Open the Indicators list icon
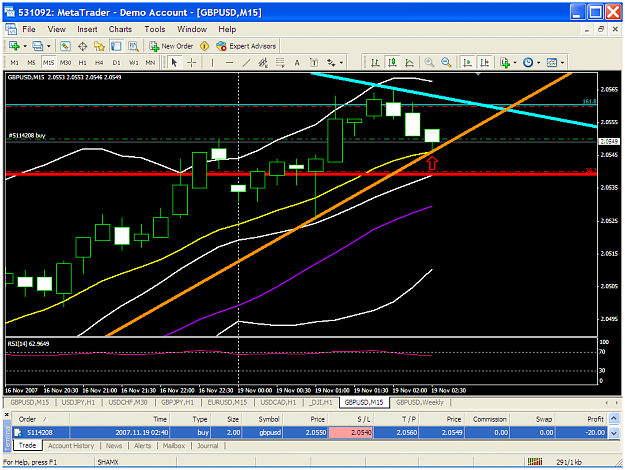 coord(505,63)
